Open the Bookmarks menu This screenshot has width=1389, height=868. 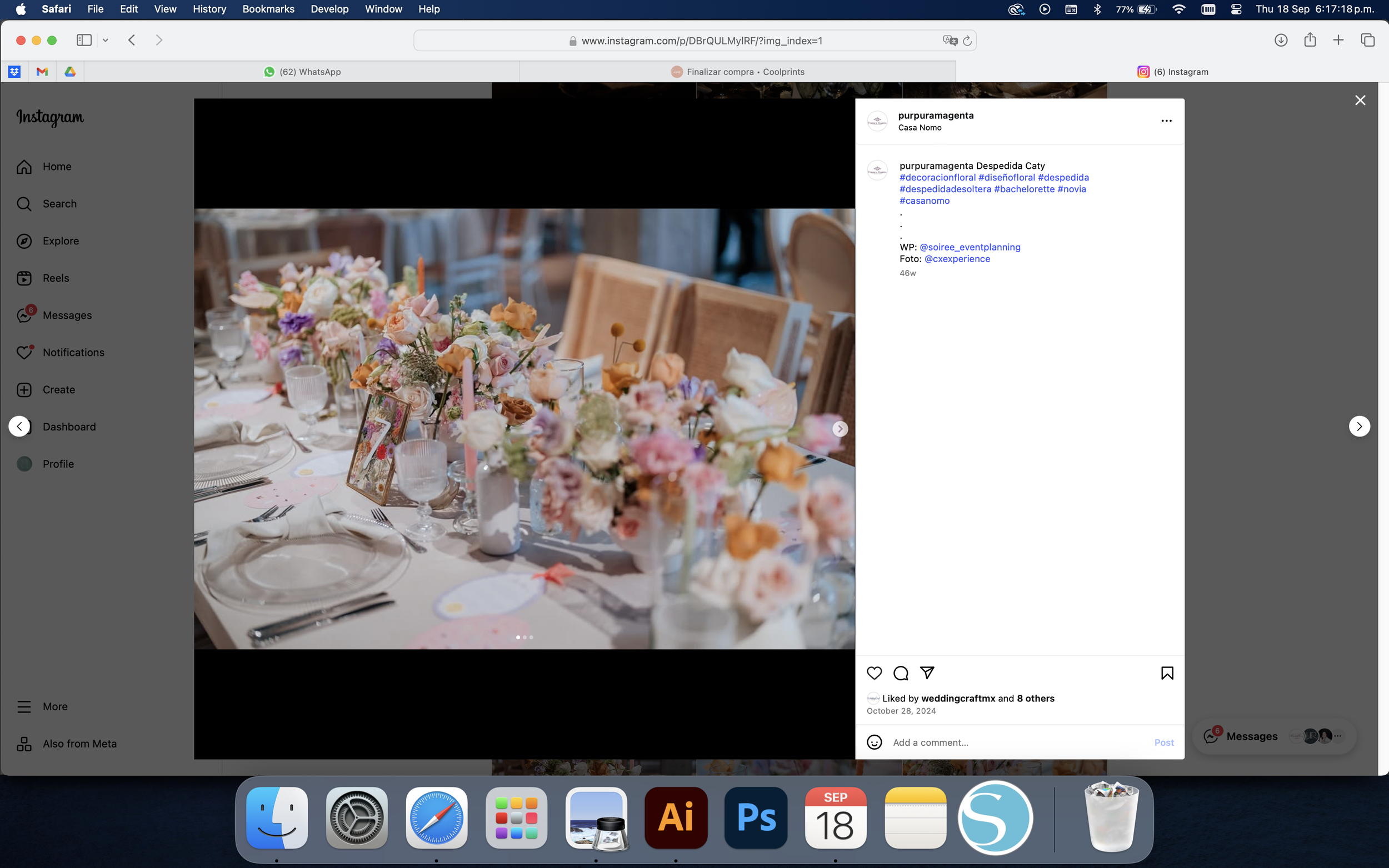click(268, 9)
